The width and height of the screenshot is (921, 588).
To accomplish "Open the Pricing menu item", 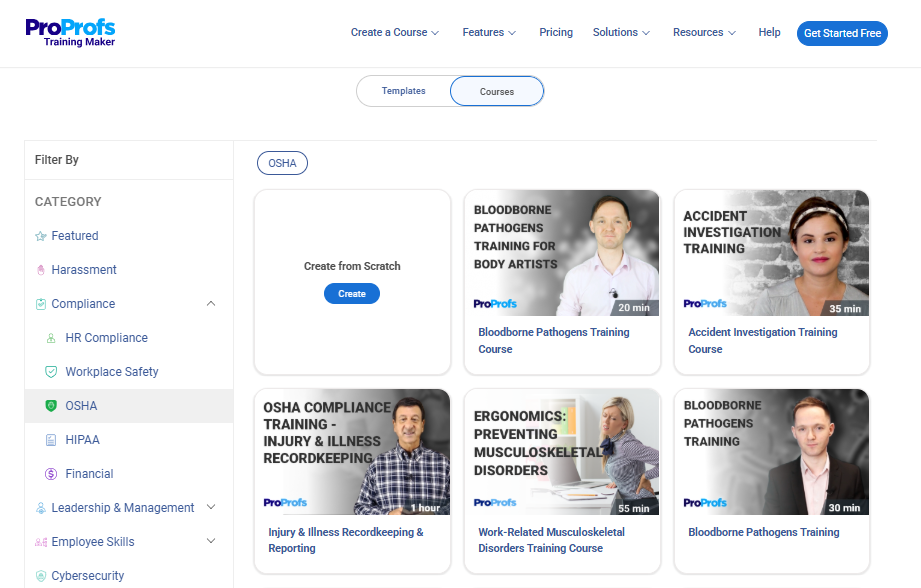I will 556,33.
